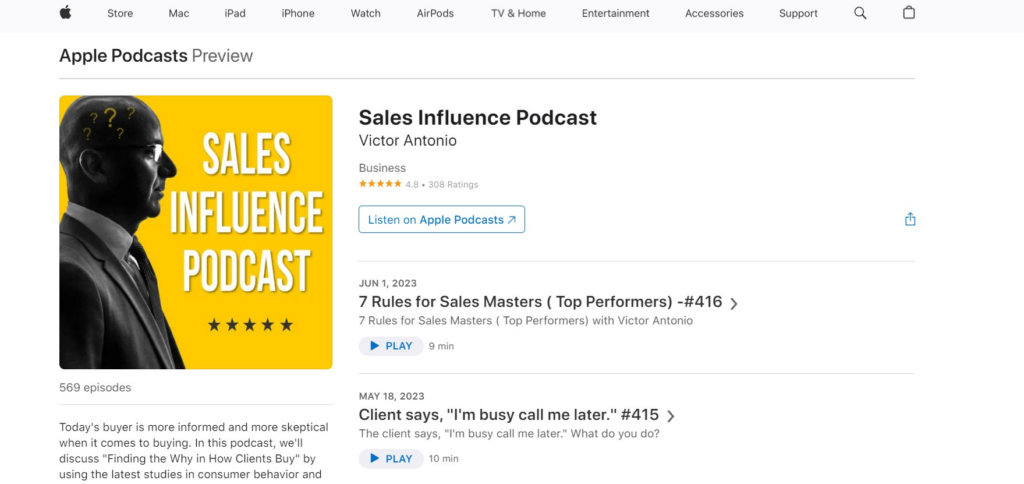Image resolution: width=1024 pixels, height=484 pixels.
Task: Click the 308 Ratings text
Action: [453, 185]
